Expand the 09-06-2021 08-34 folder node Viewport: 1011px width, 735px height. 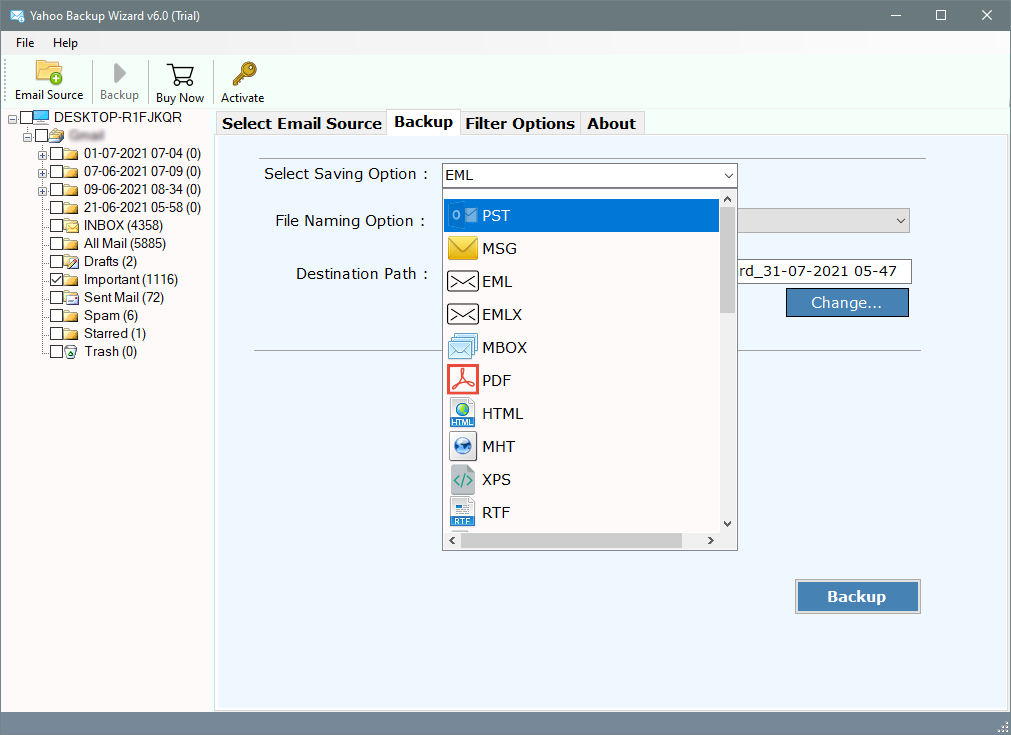tap(42, 191)
